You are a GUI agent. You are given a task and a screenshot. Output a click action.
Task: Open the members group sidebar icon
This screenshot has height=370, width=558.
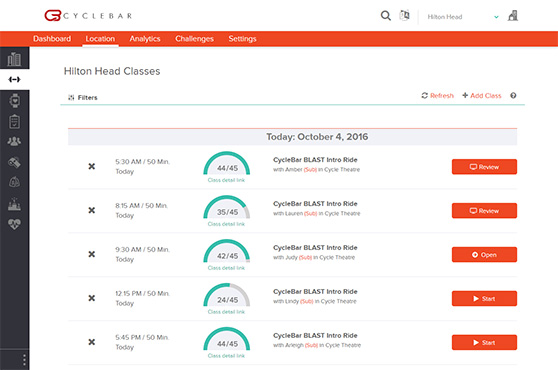point(14,142)
